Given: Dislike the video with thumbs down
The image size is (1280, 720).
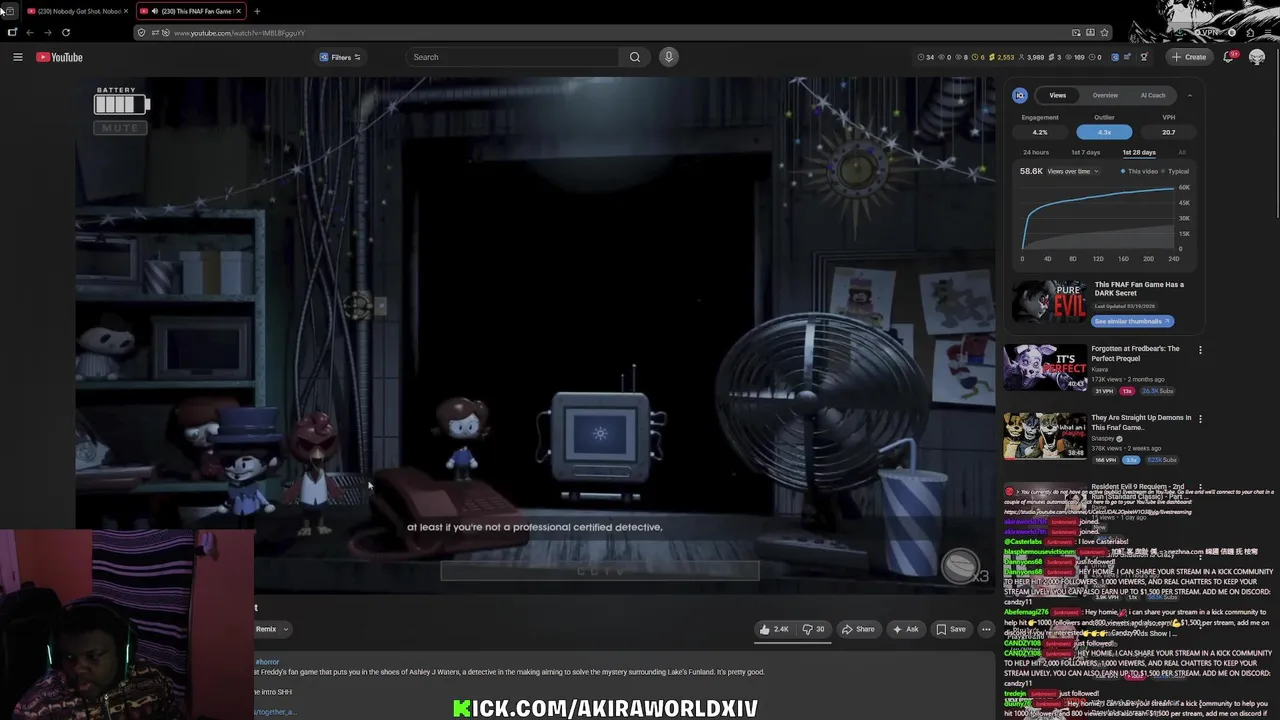Looking at the screenshot, I should coord(814,629).
